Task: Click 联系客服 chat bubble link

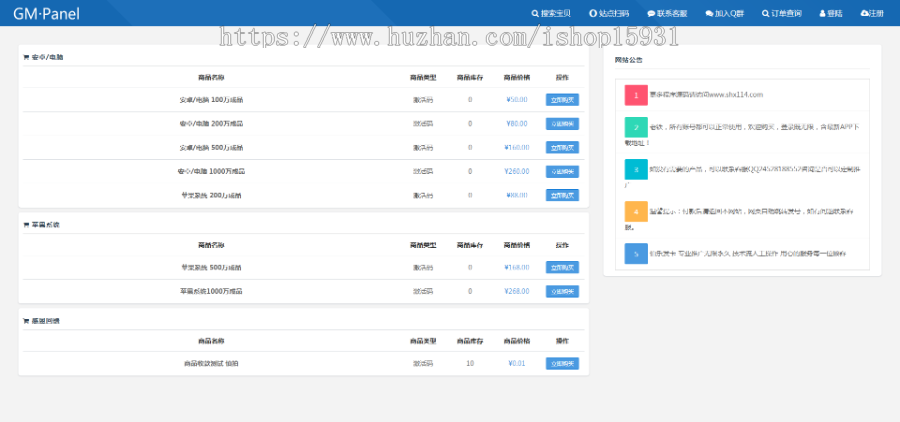Action: [x=668, y=14]
